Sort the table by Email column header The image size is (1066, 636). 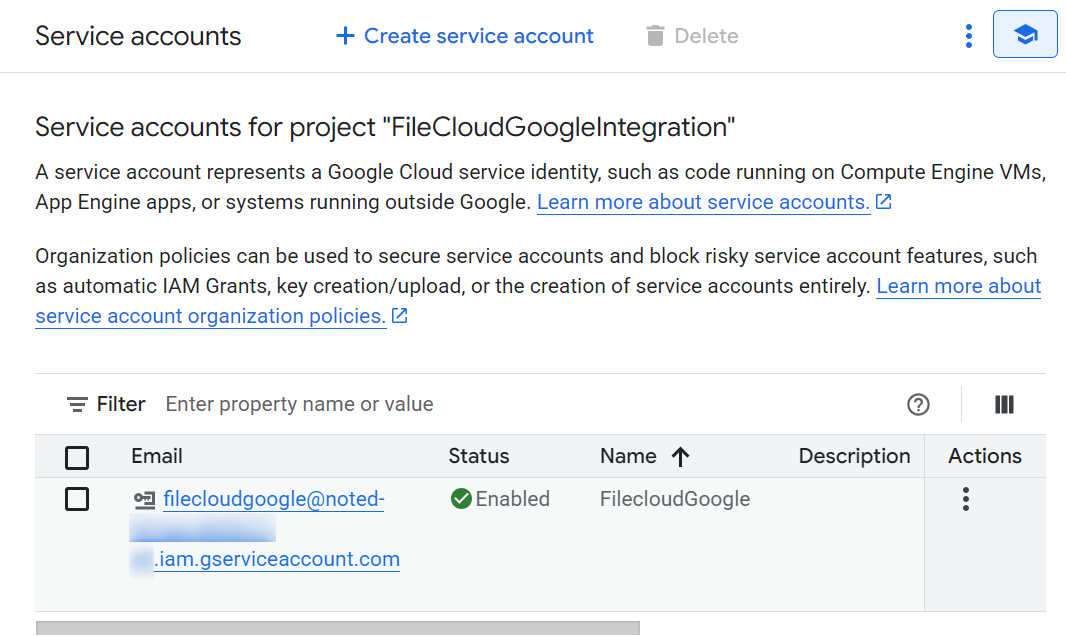pyautogui.click(x=157, y=456)
